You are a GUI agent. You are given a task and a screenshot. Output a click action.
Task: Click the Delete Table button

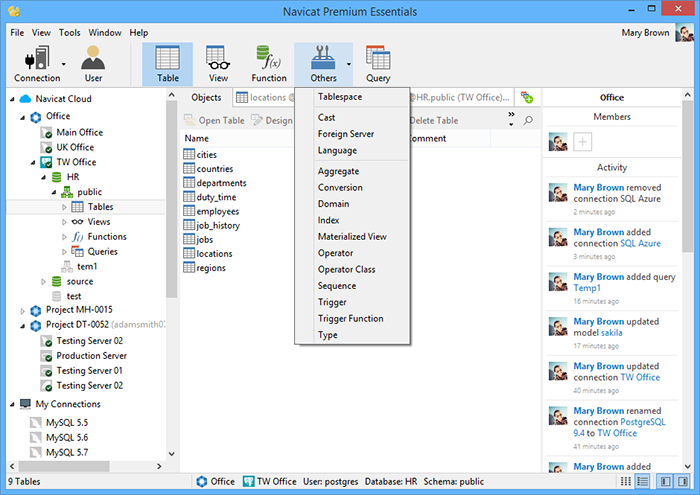coord(433,121)
